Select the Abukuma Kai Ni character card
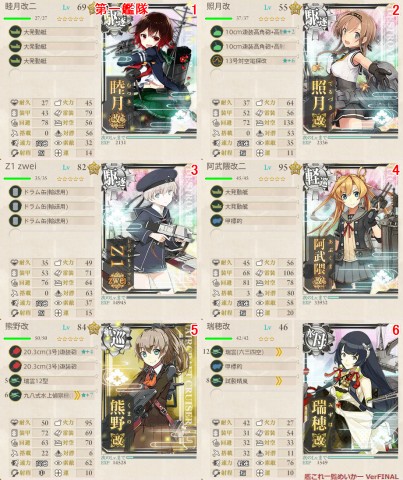This screenshot has height=480, width=403. tap(351, 230)
